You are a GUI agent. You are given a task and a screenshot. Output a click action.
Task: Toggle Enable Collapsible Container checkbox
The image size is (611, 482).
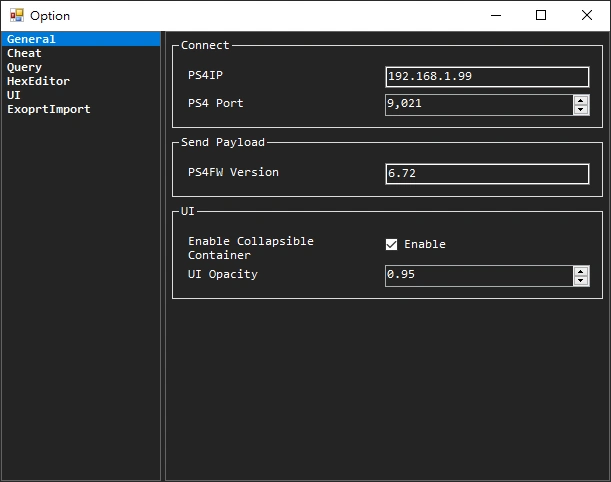(391, 244)
